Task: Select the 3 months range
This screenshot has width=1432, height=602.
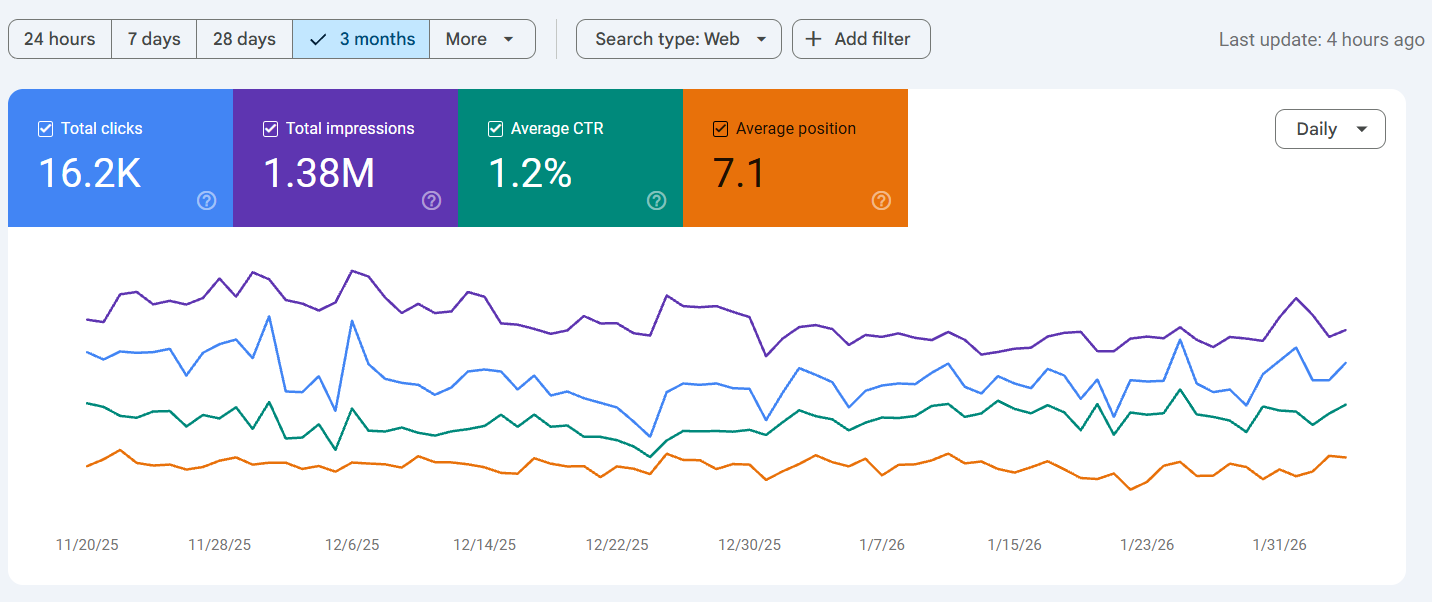Action: pos(361,39)
